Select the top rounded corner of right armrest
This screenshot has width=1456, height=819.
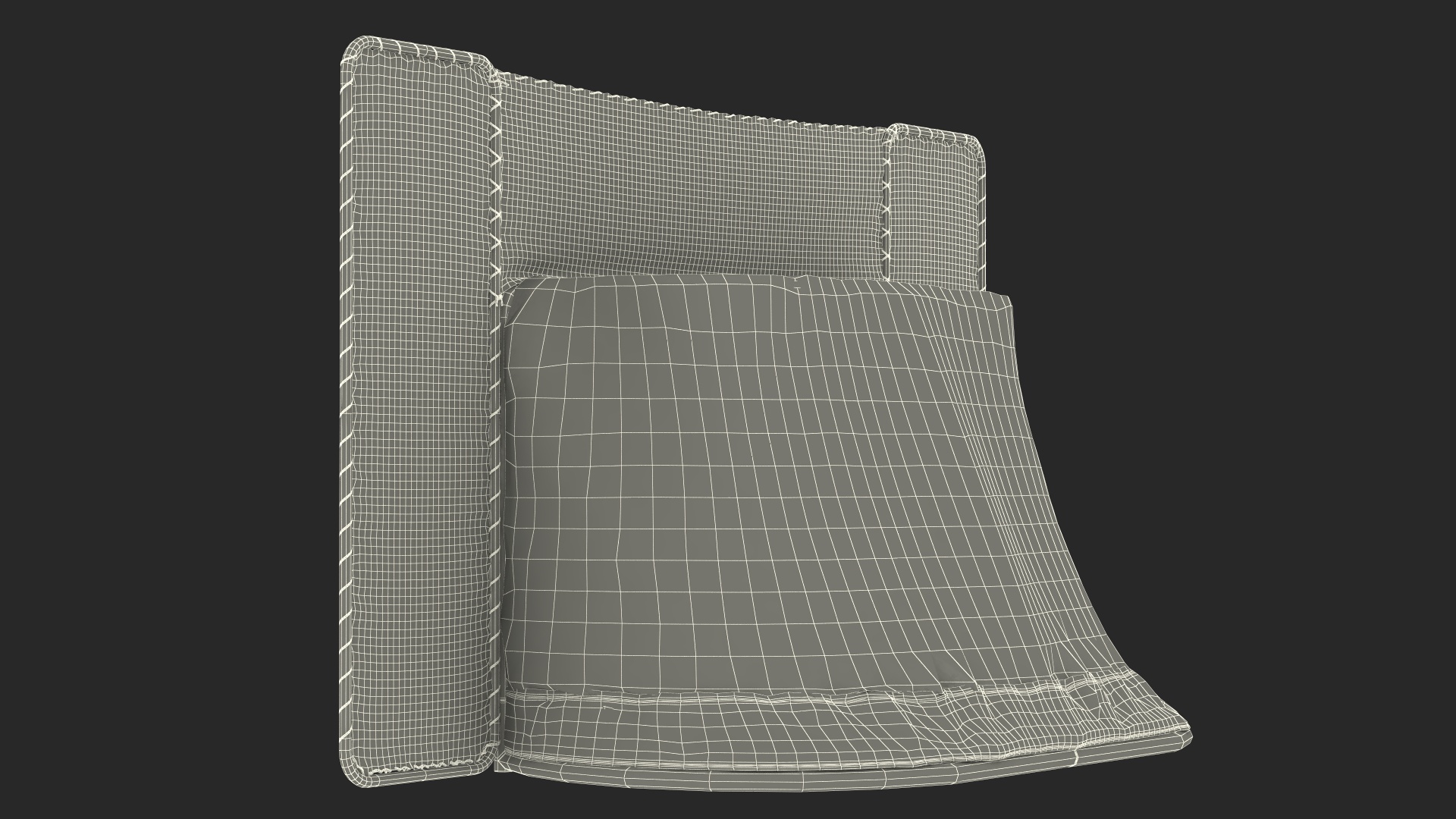tap(974, 146)
